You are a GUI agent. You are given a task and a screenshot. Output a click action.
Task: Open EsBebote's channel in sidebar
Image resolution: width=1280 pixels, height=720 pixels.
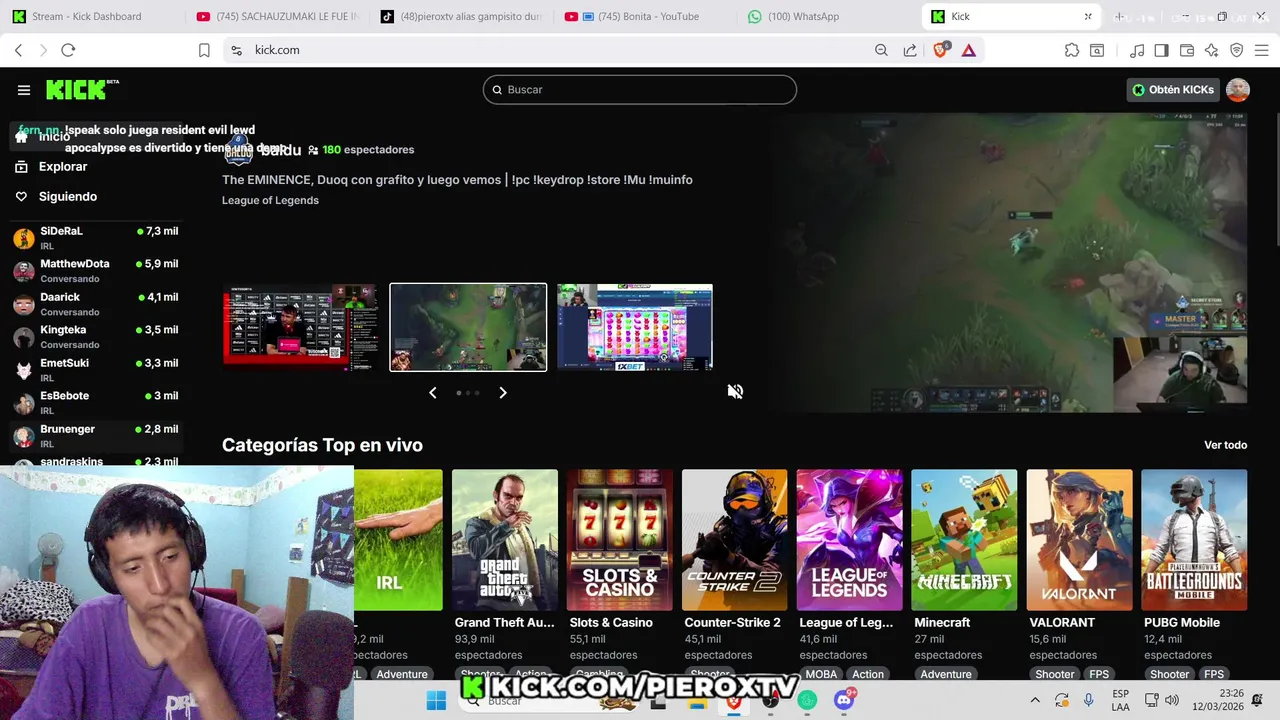click(x=95, y=403)
